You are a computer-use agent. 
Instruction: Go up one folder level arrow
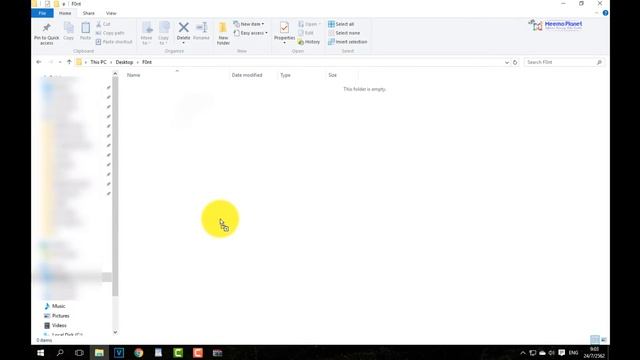(69, 62)
